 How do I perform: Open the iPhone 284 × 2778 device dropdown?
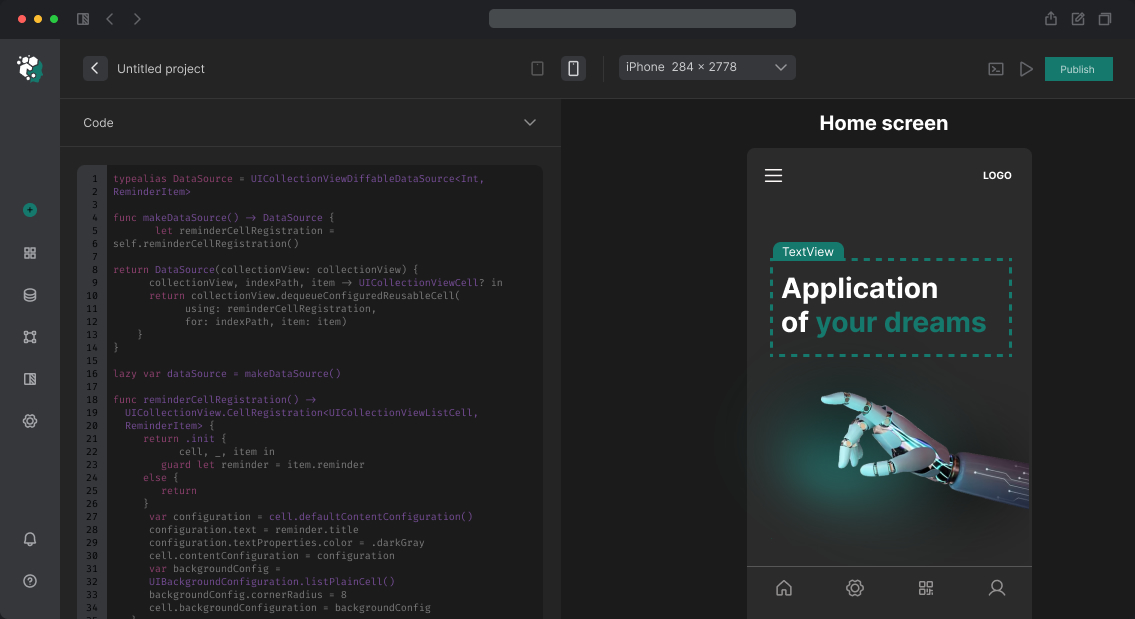pos(707,67)
